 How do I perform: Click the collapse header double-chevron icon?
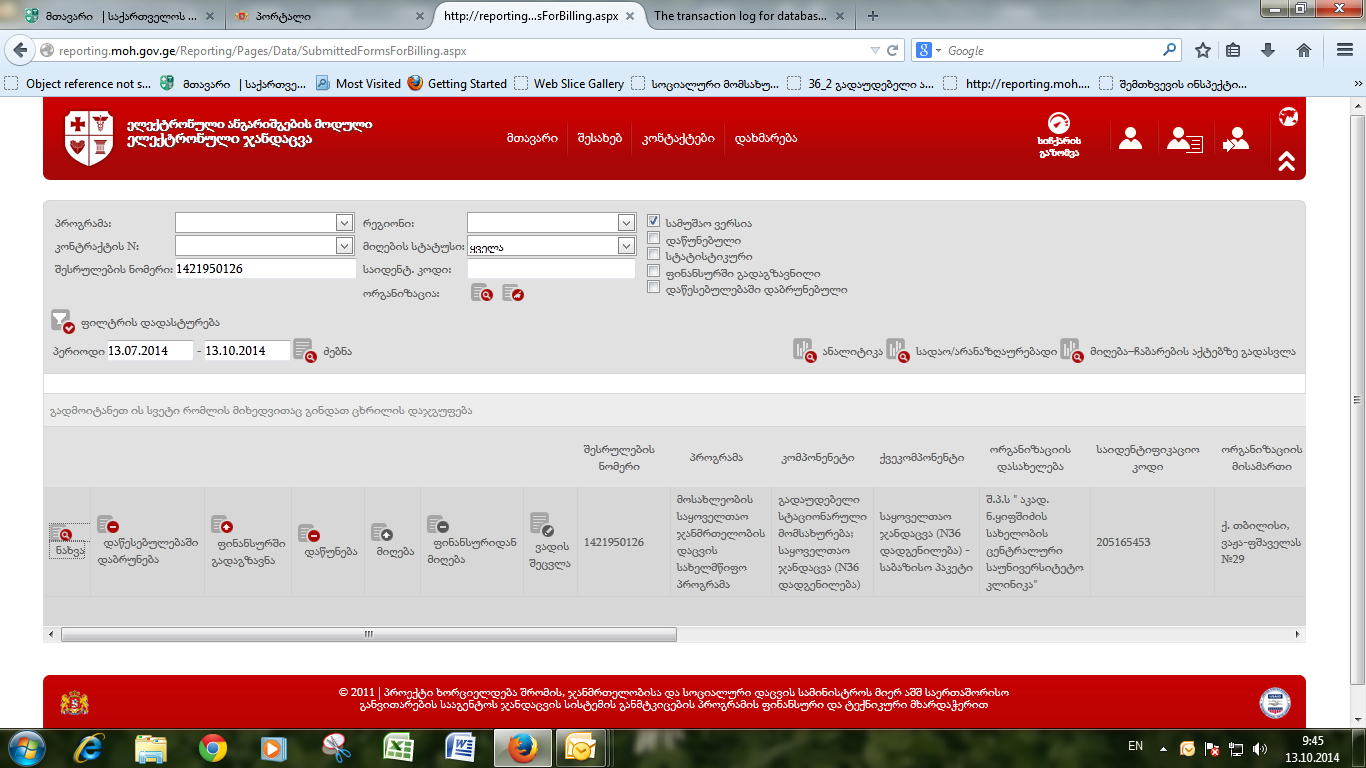pyautogui.click(x=1286, y=160)
